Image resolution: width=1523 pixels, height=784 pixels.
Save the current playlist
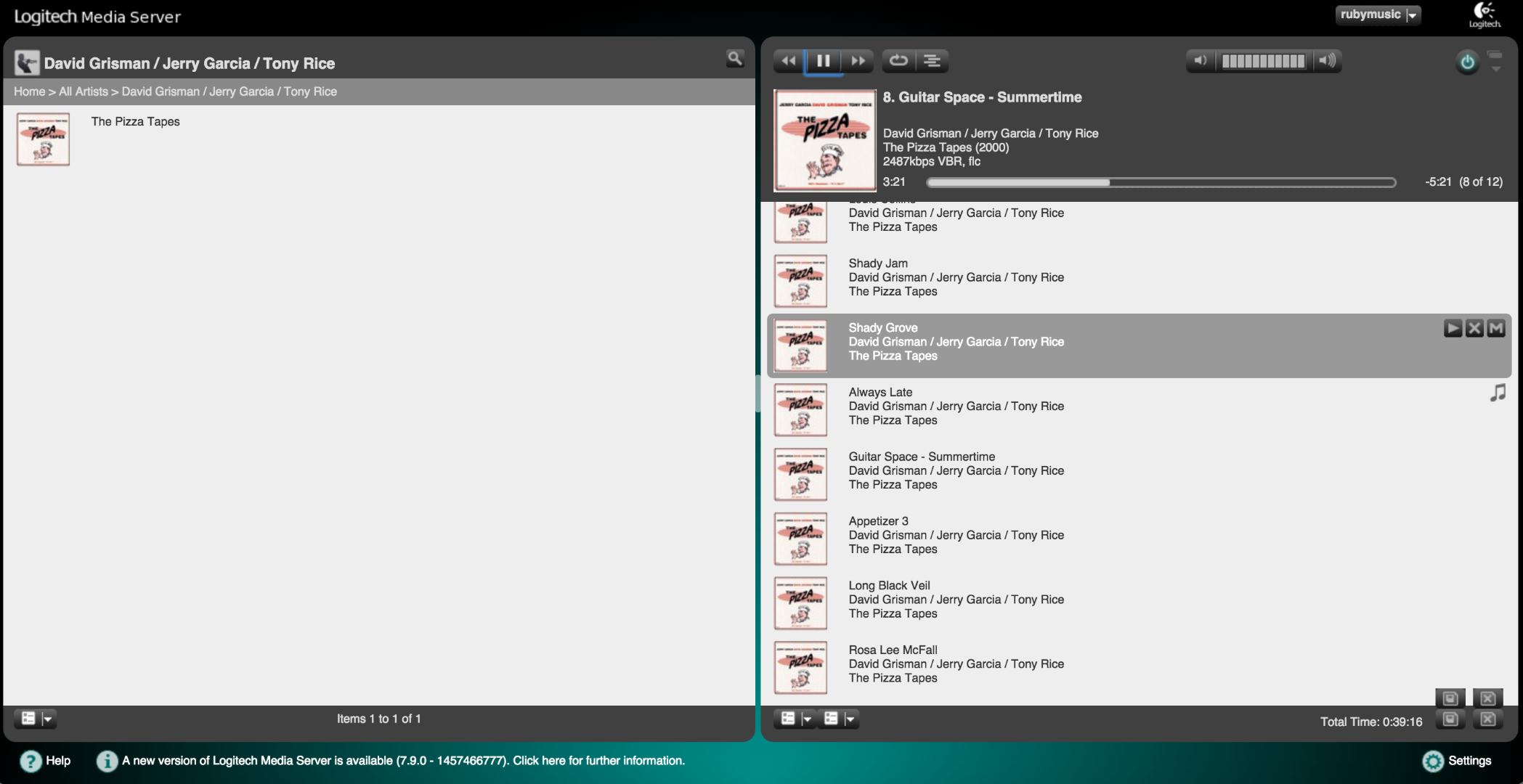[1450, 719]
